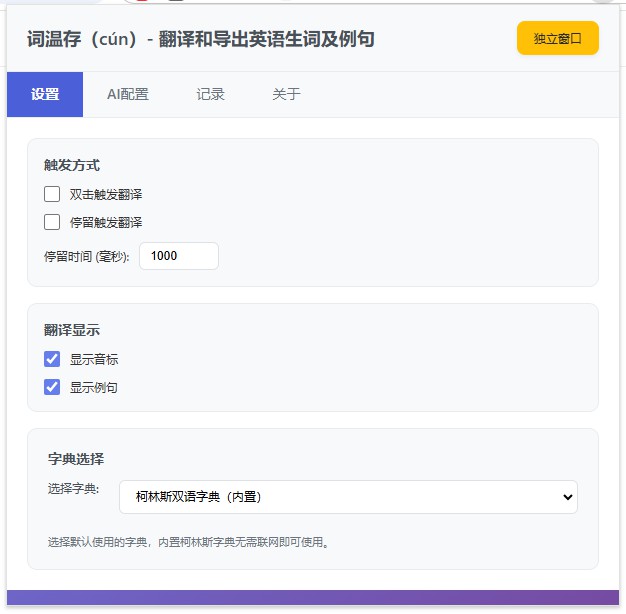Click the 停留时间 milliseconds input field
This screenshot has height=614, width=626.
[179, 256]
